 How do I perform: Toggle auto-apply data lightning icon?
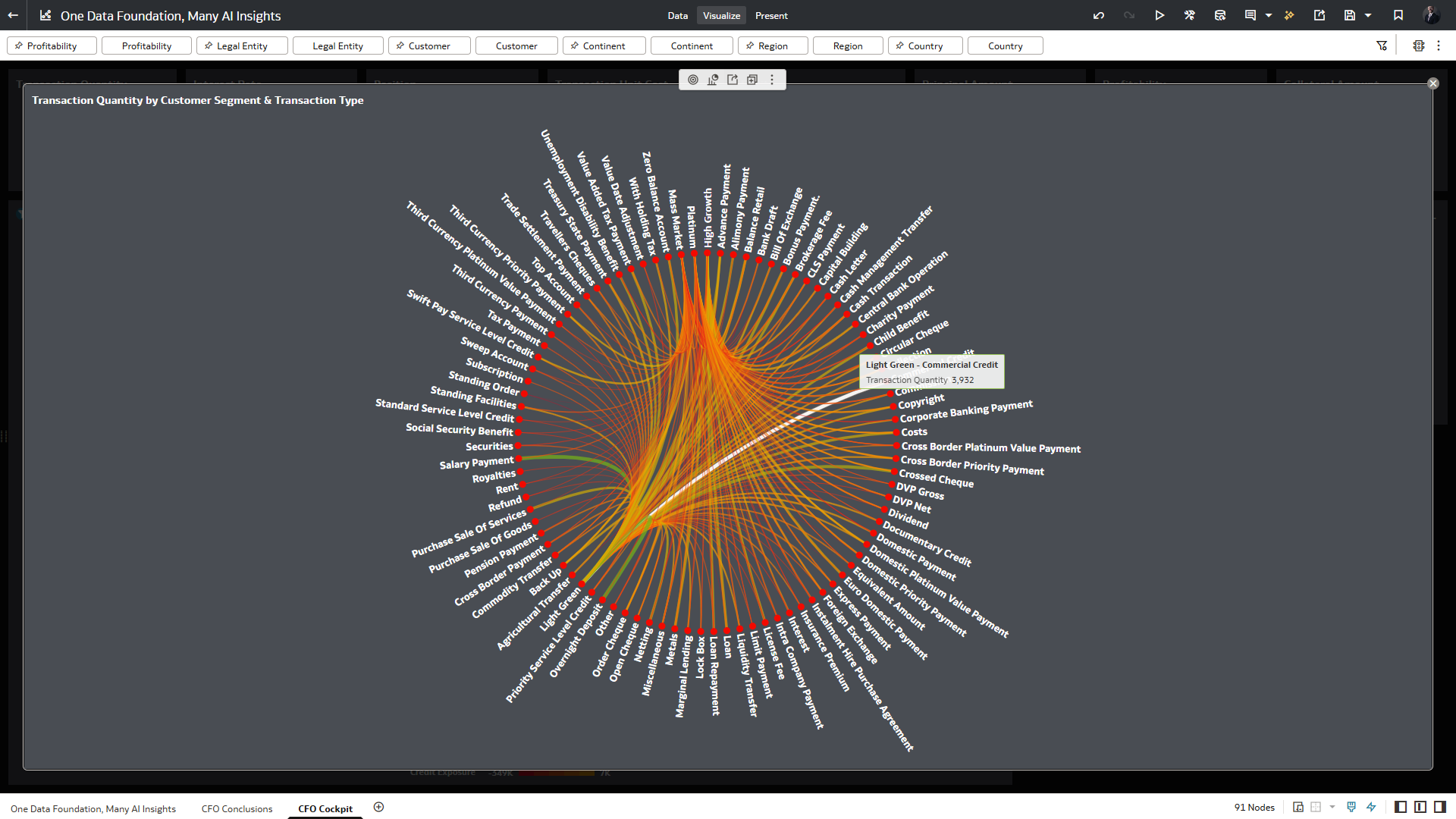coord(1371,807)
